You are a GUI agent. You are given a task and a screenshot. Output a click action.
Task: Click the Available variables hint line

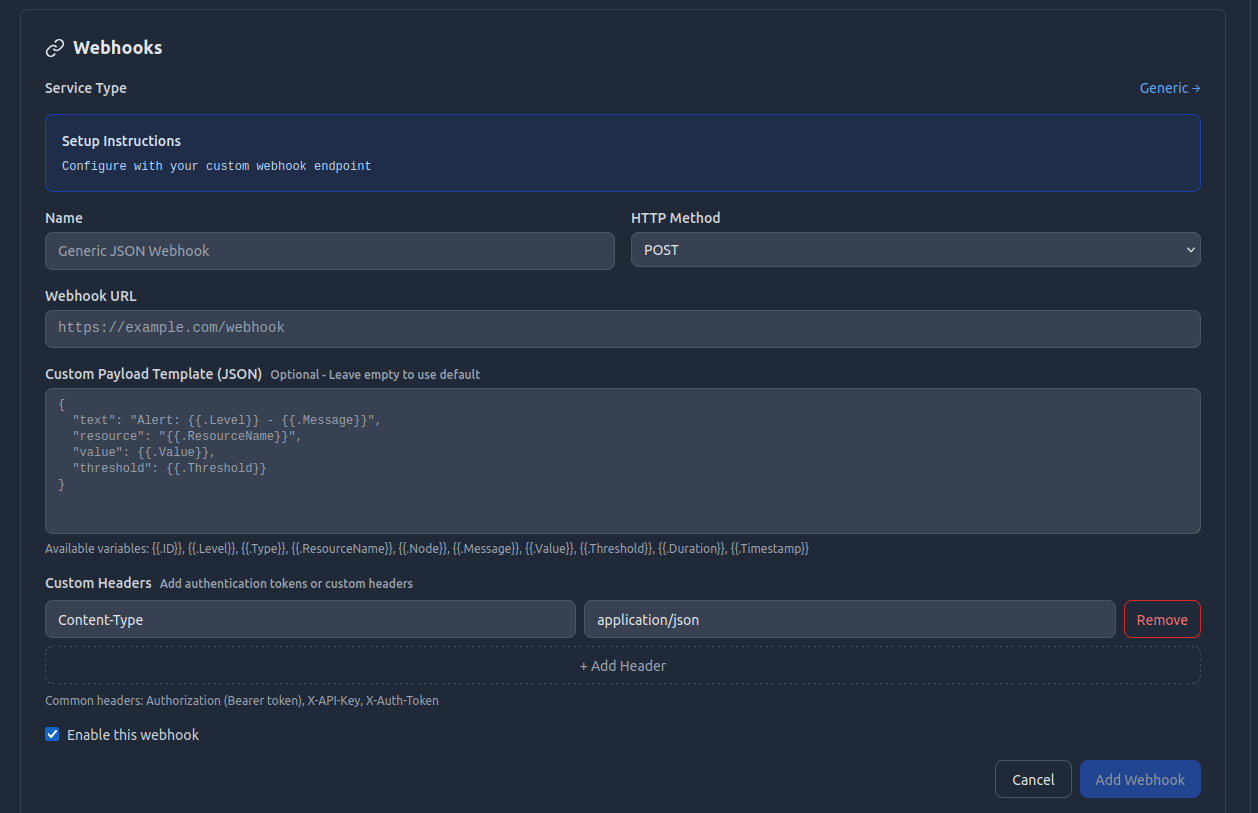[427, 549]
